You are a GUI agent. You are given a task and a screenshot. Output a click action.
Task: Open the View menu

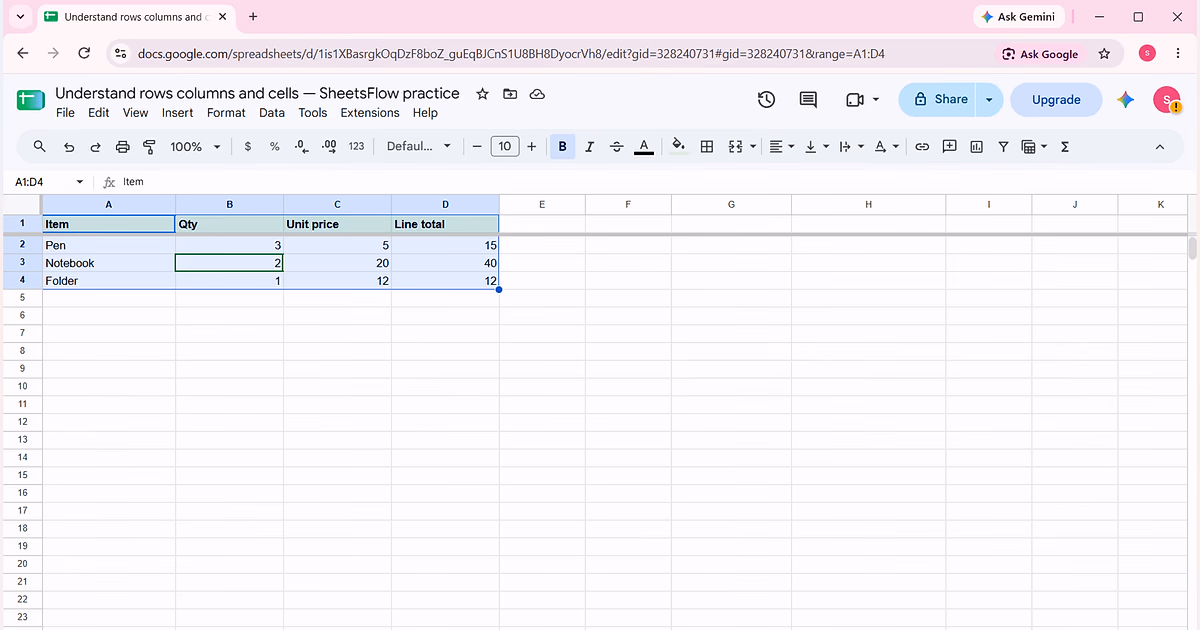pyautogui.click(x=135, y=113)
